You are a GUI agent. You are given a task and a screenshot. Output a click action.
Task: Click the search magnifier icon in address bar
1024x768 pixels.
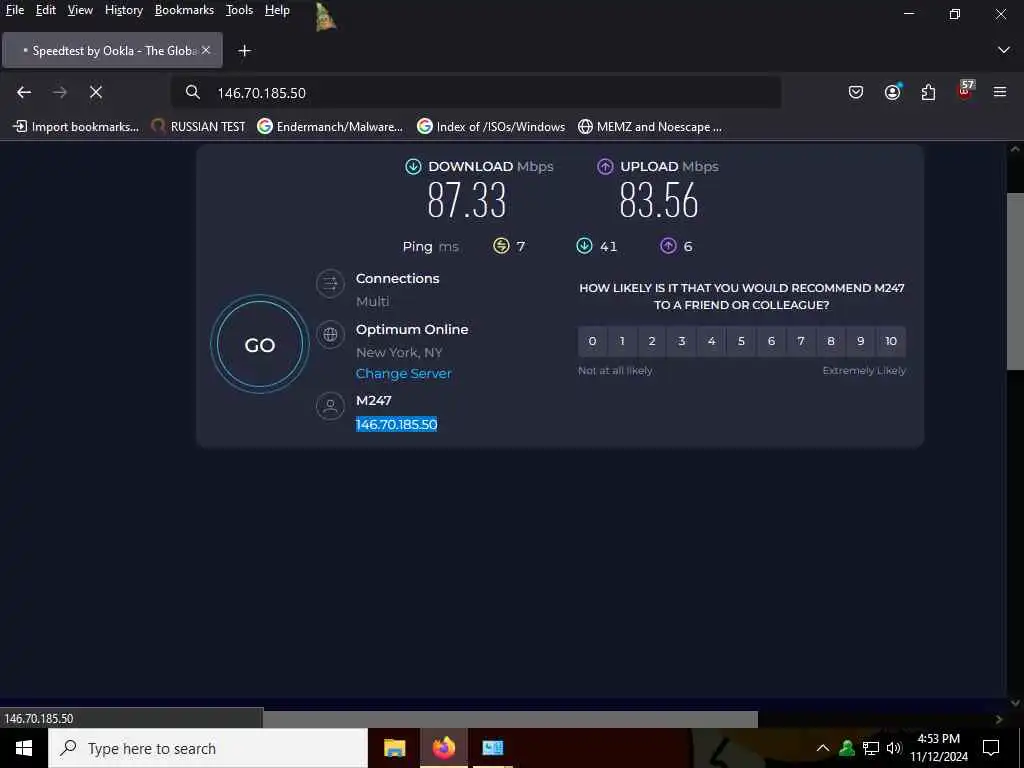(193, 92)
